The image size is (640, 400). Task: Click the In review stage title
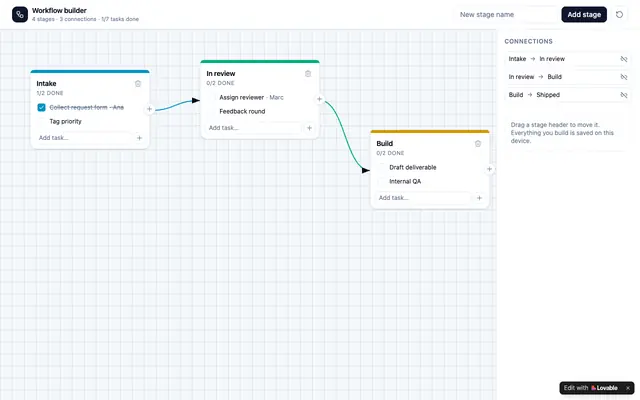click(x=221, y=74)
